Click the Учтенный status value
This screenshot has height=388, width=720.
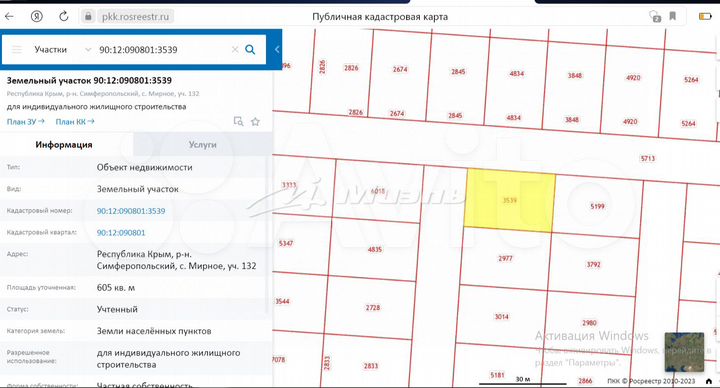point(117,309)
